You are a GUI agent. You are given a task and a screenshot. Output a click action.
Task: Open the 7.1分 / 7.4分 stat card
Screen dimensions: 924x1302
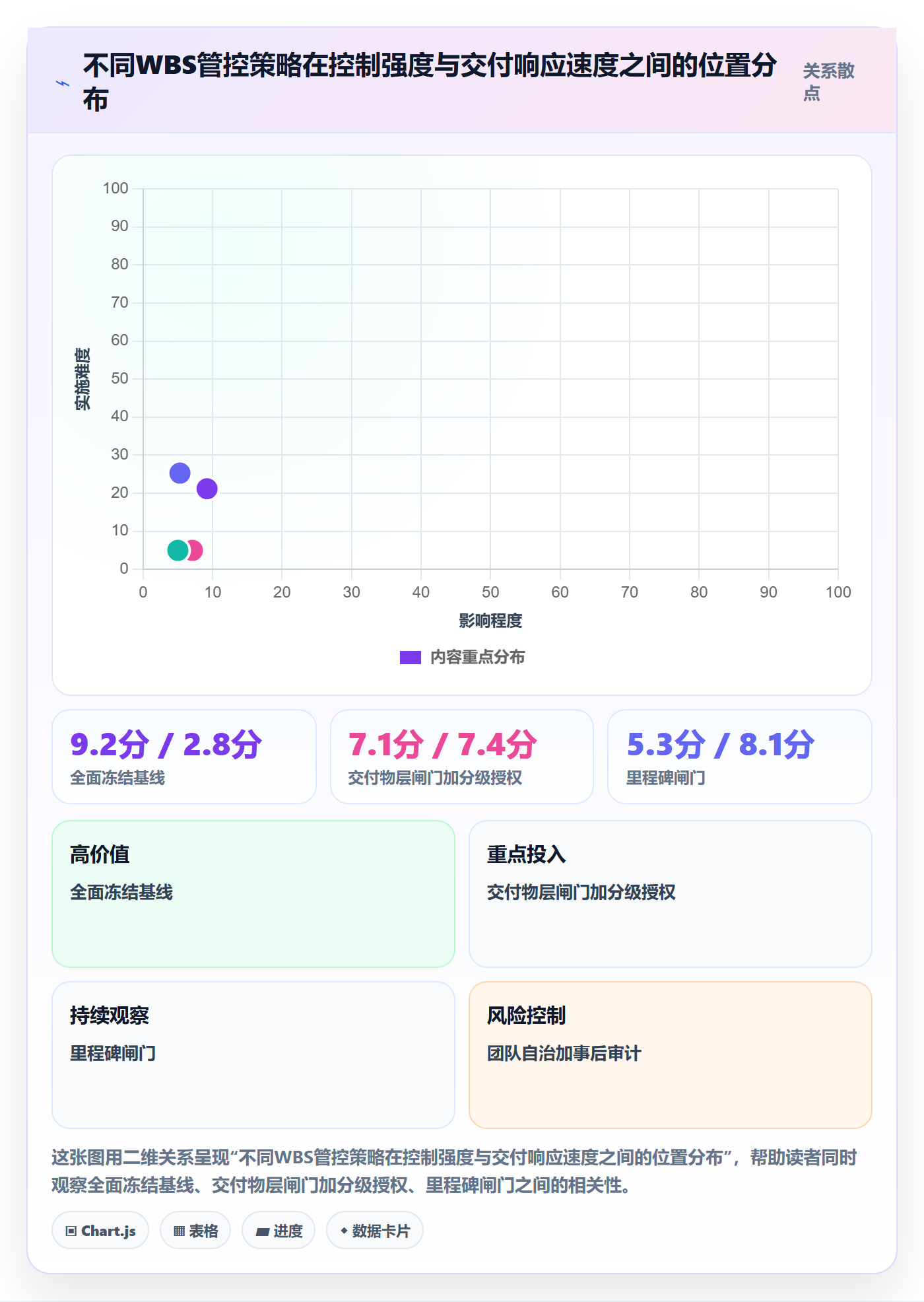[x=462, y=757]
